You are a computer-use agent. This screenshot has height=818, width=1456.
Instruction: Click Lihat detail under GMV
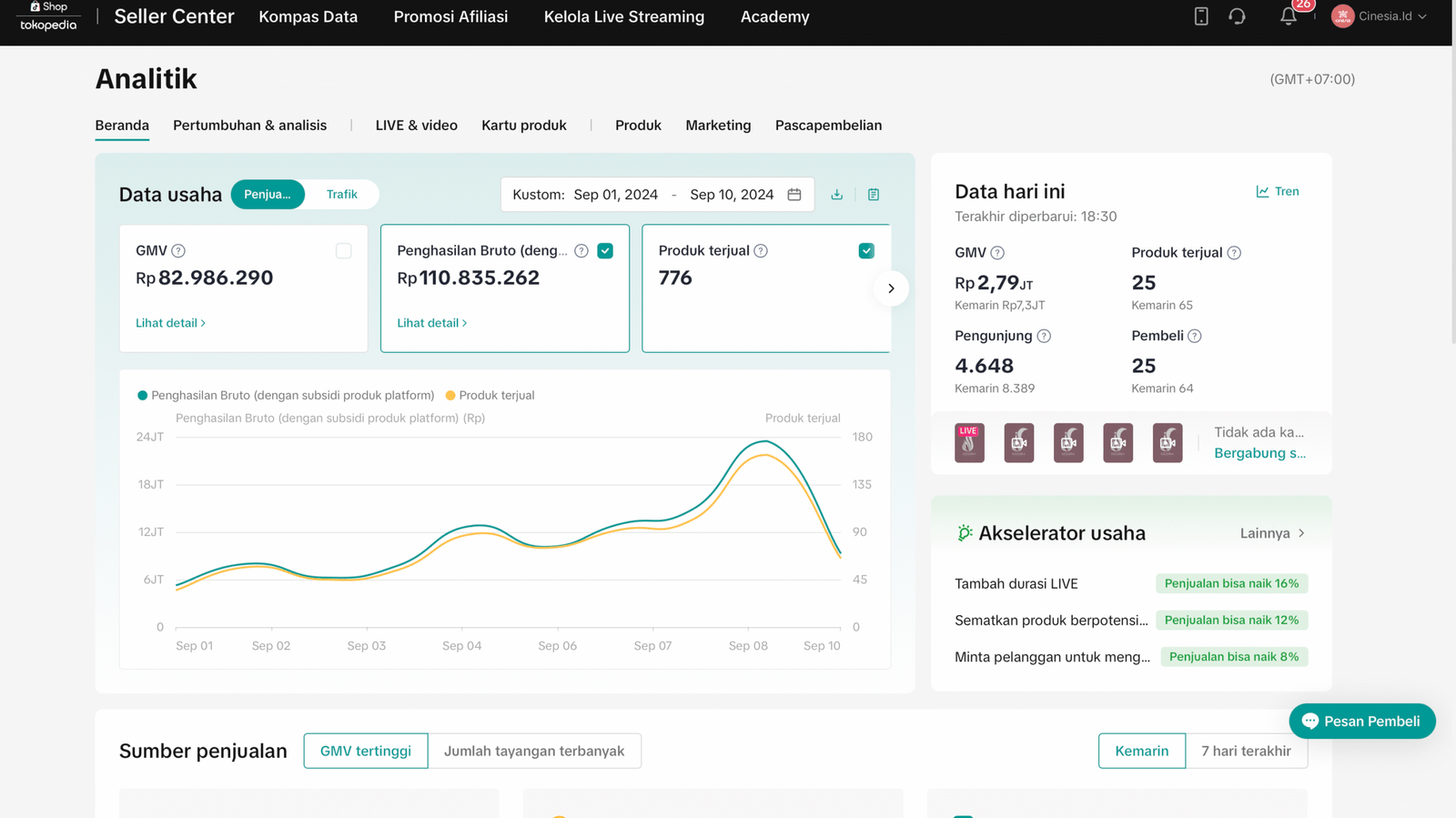[x=170, y=323]
